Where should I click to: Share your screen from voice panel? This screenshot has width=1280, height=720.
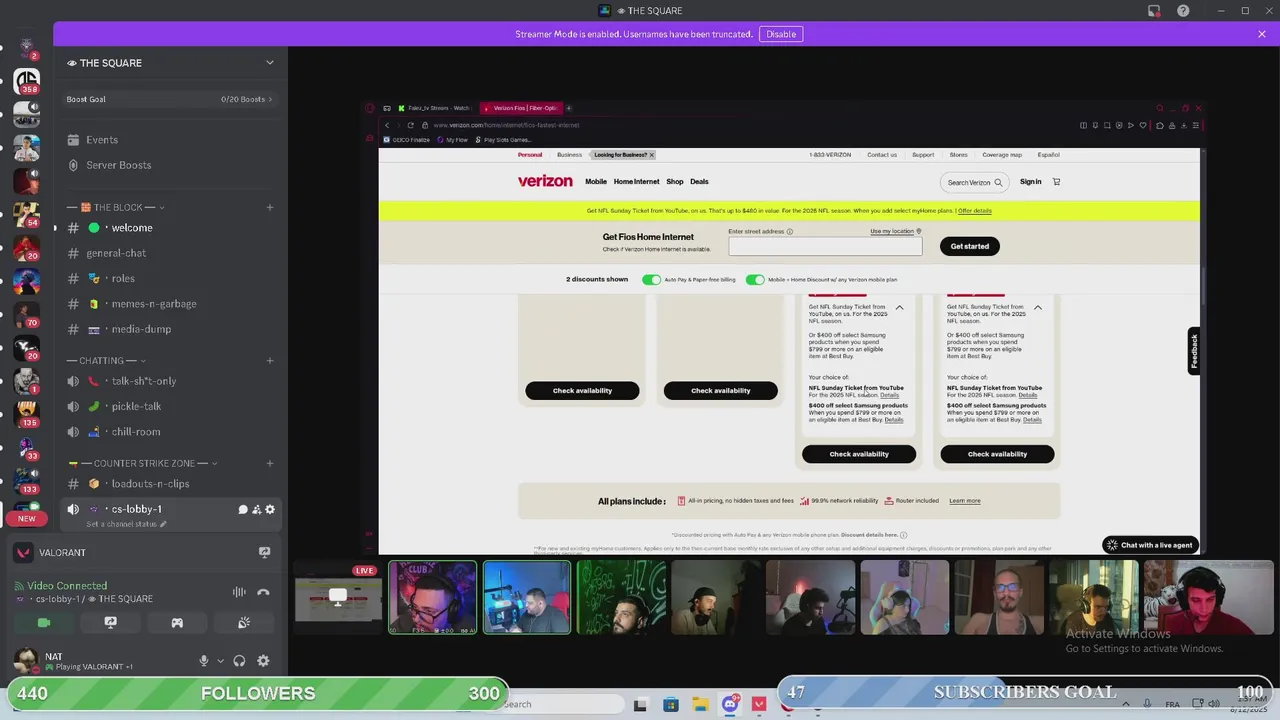(111, 622)
